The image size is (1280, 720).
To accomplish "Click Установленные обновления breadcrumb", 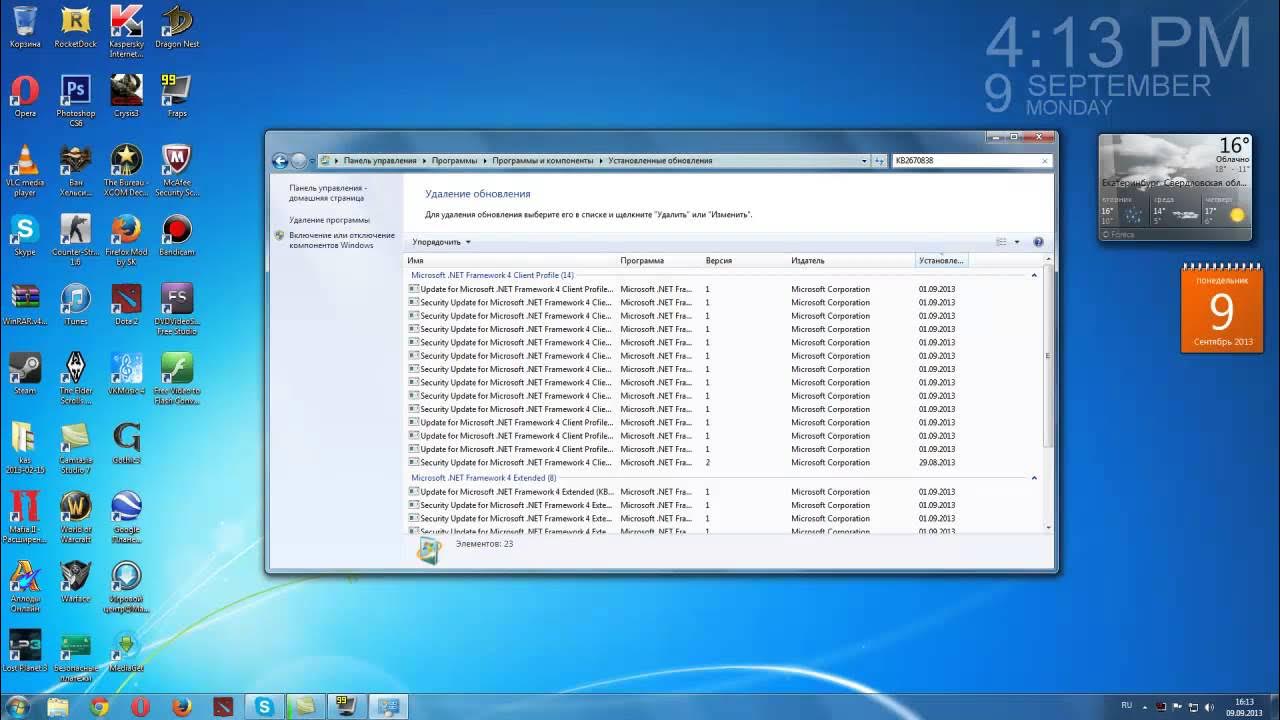I will click(x=660, y=160).
